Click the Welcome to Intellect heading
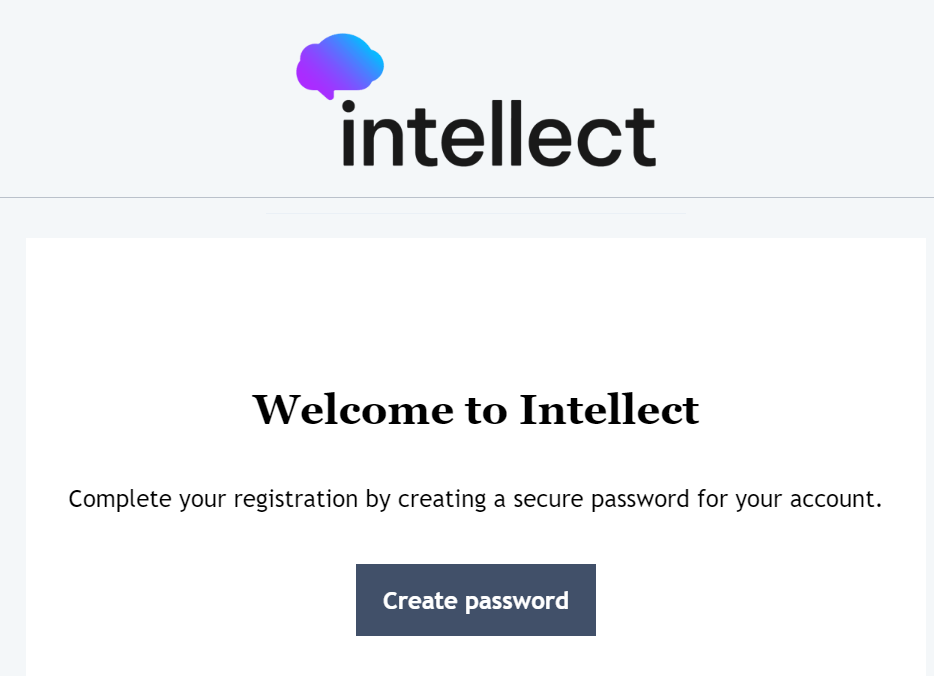The width and height of the screenshot is (934, 676). (476, 410)
